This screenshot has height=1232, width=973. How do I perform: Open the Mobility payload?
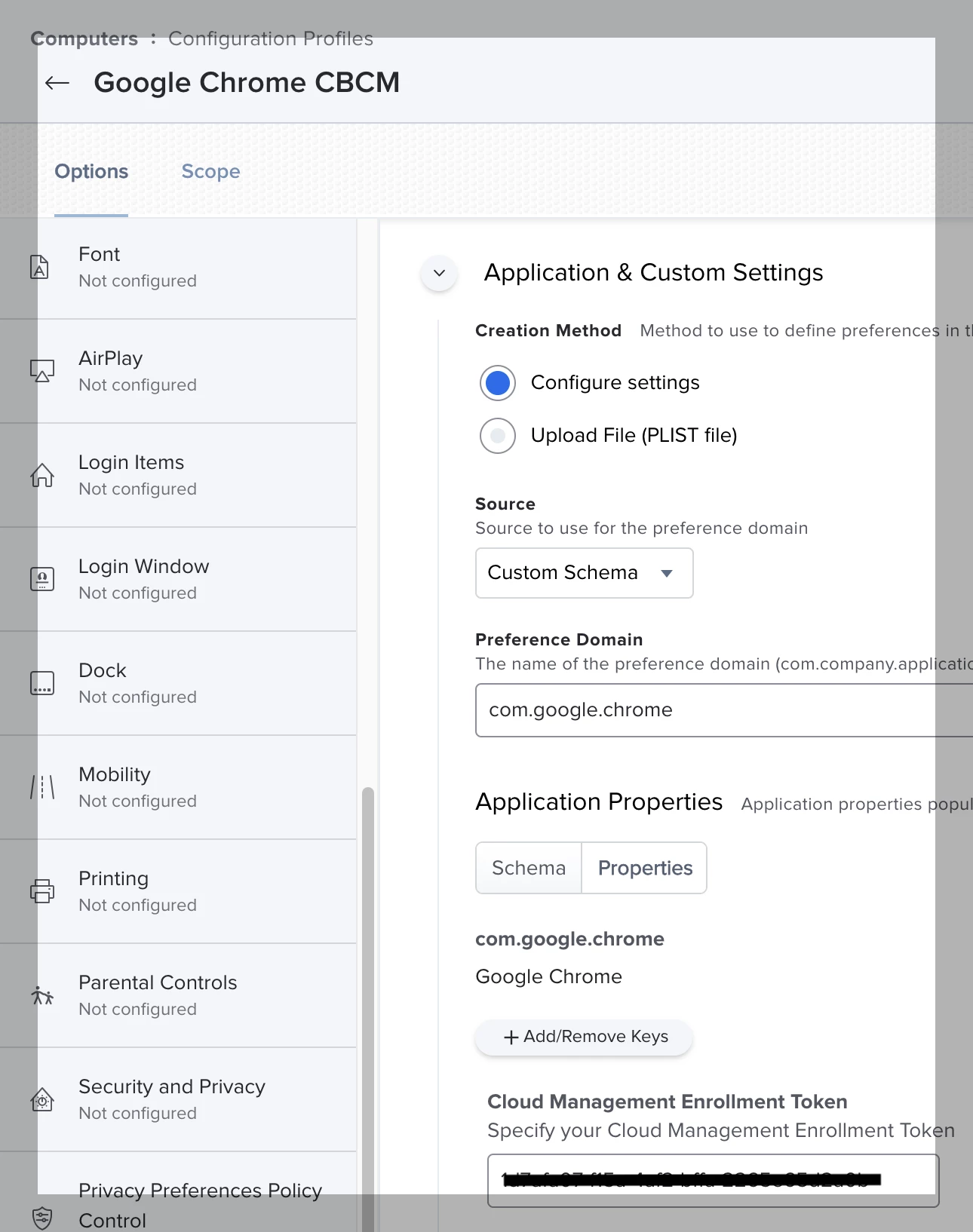pyautogui.click(x=179, y=788)
